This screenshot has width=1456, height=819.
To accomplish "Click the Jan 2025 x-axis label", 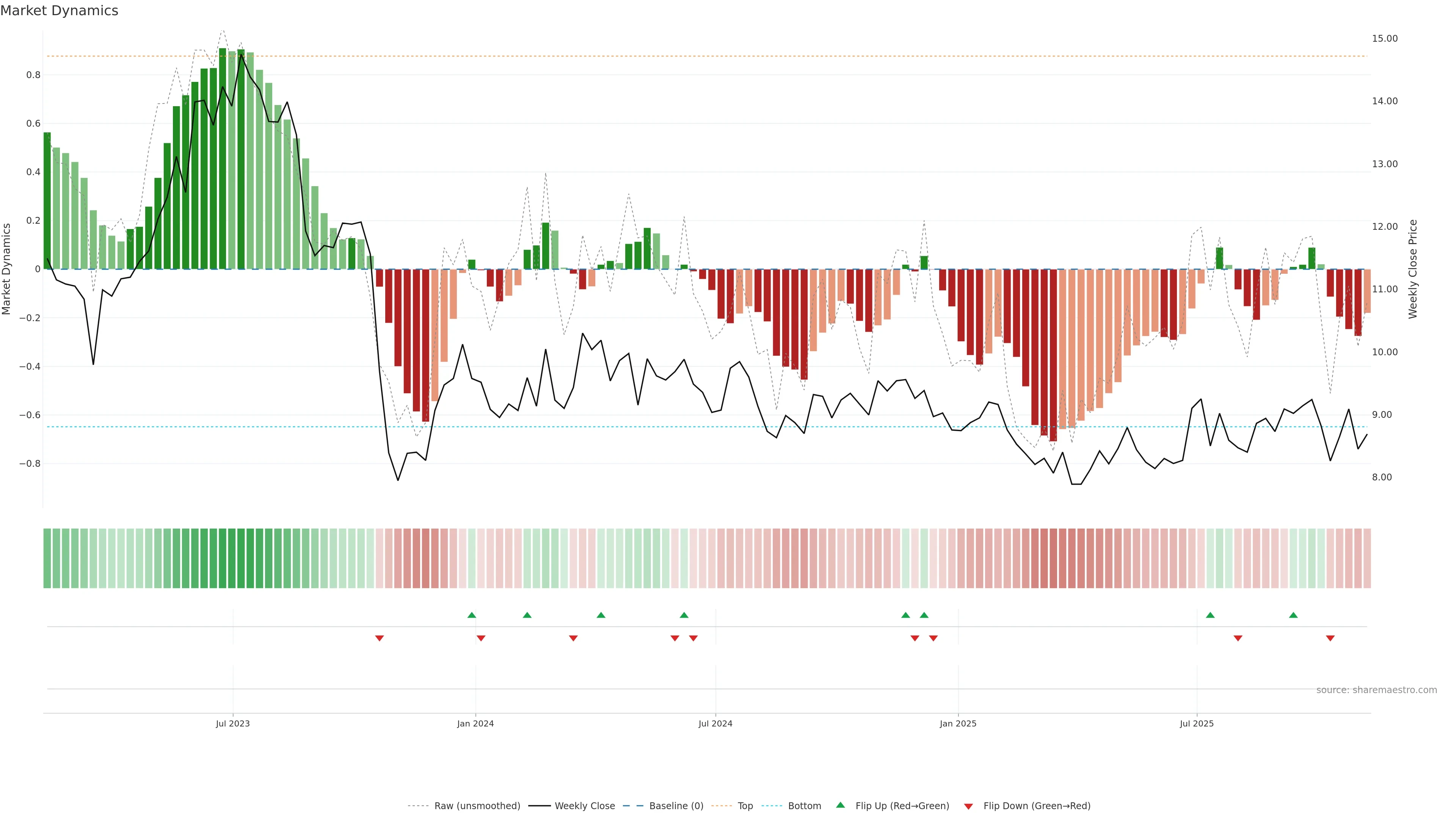I will tap(958, 723).
